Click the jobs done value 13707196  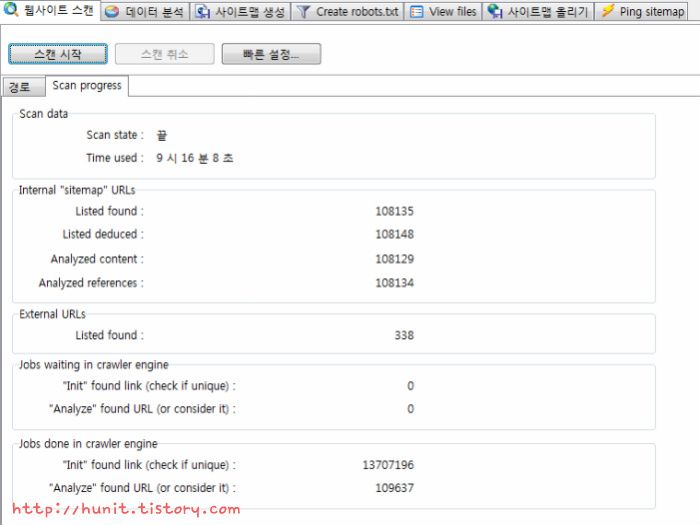(x=388, y=465)
